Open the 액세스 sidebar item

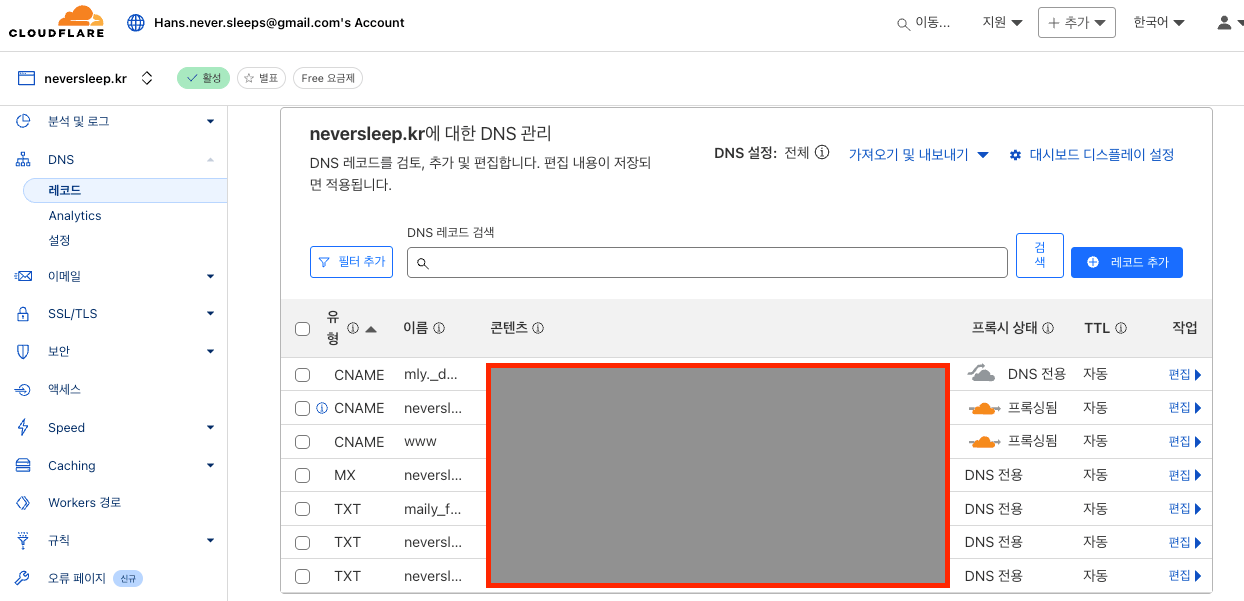point(64,390)
